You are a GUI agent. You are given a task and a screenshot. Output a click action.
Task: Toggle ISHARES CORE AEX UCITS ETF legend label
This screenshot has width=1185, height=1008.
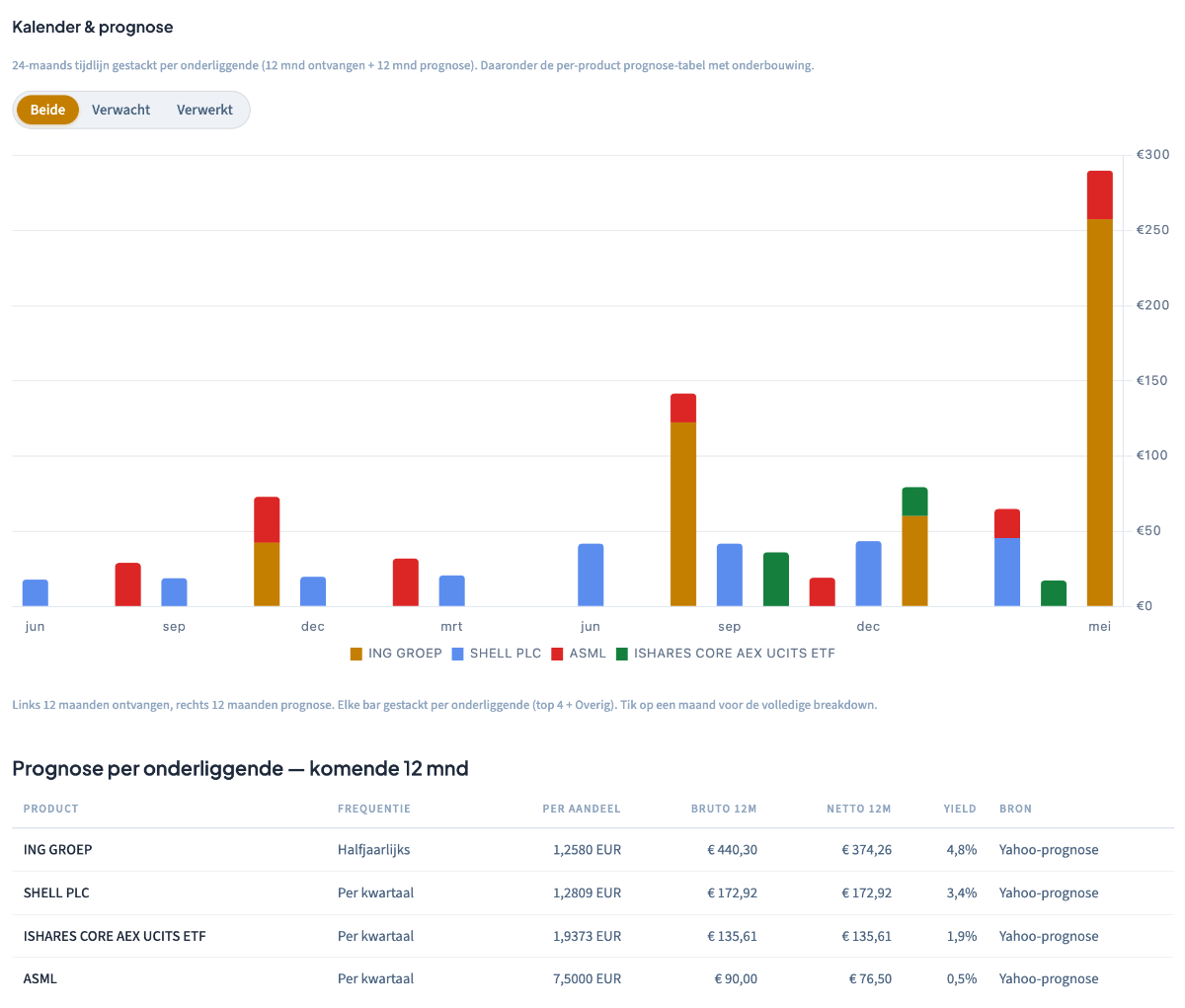click(735, 654)
